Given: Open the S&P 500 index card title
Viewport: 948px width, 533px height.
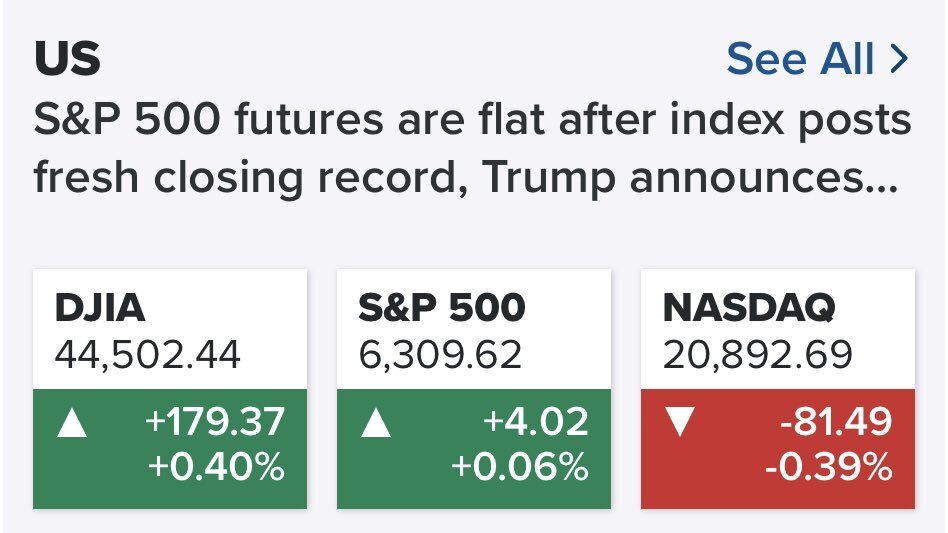Looking at the screenshot, I should 440,308.
